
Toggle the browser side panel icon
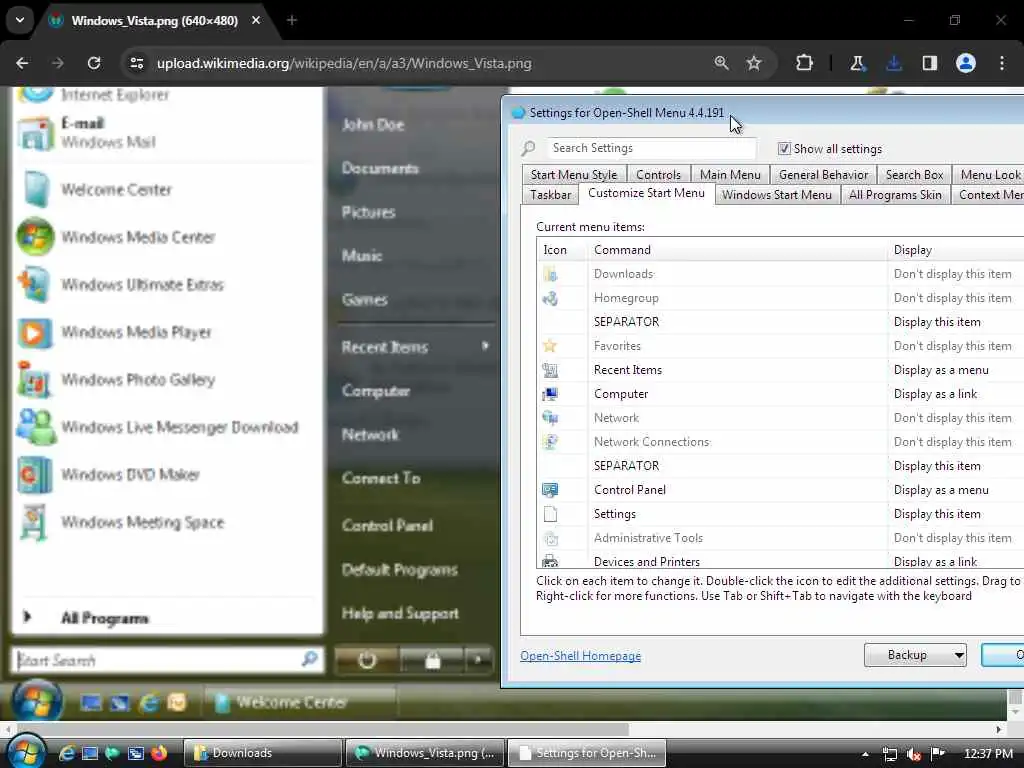[929, 63]
